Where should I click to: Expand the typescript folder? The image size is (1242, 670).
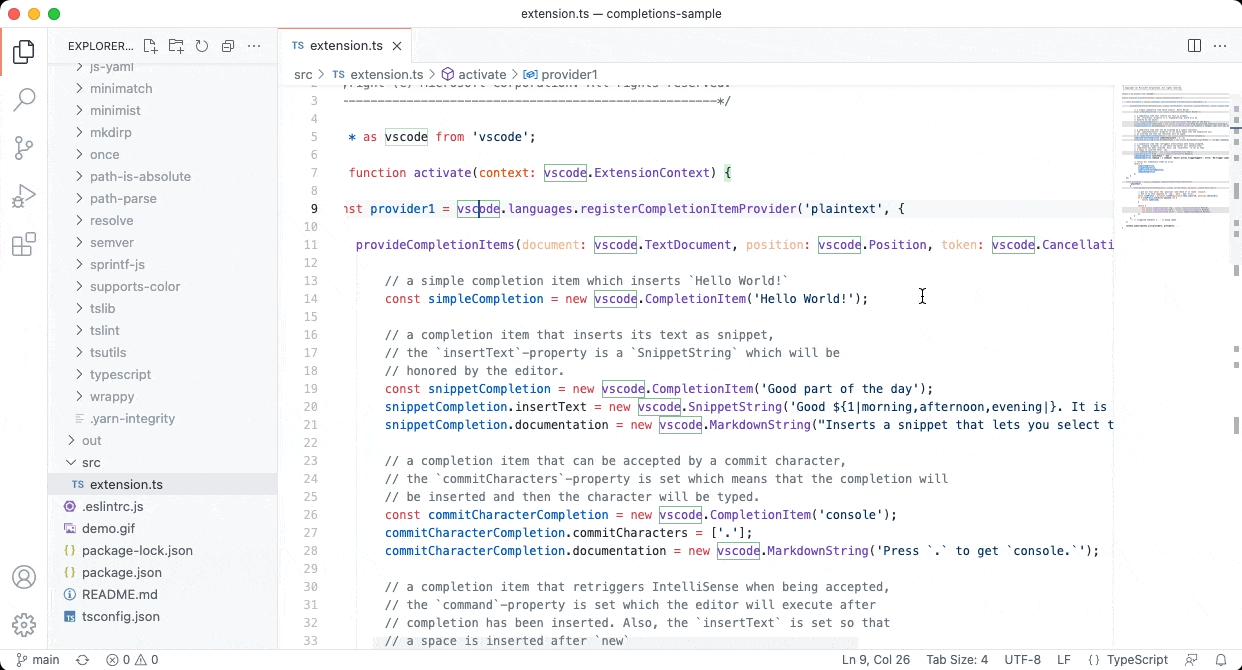click(120, 374)
